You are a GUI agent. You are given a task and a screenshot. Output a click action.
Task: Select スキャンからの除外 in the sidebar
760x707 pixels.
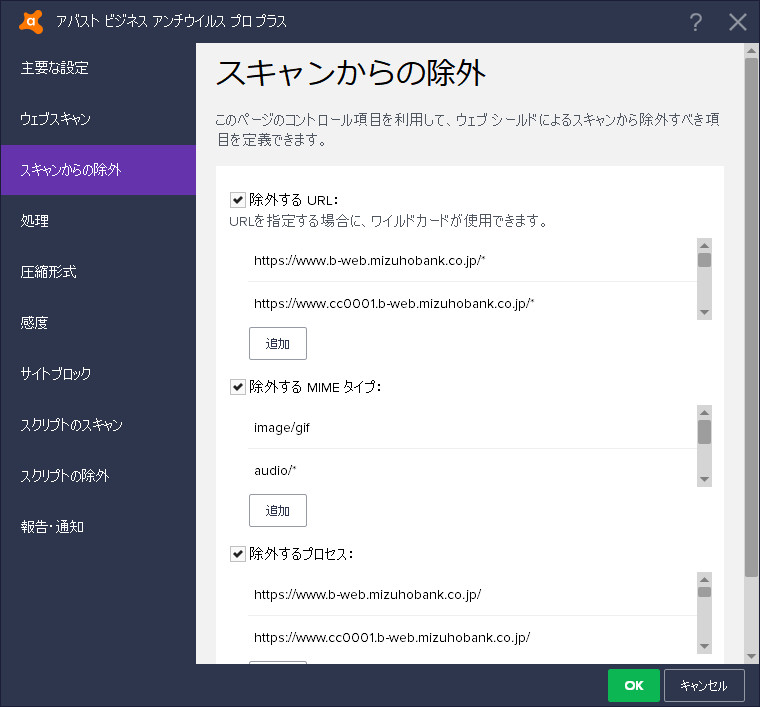click(x=98, y=170)
